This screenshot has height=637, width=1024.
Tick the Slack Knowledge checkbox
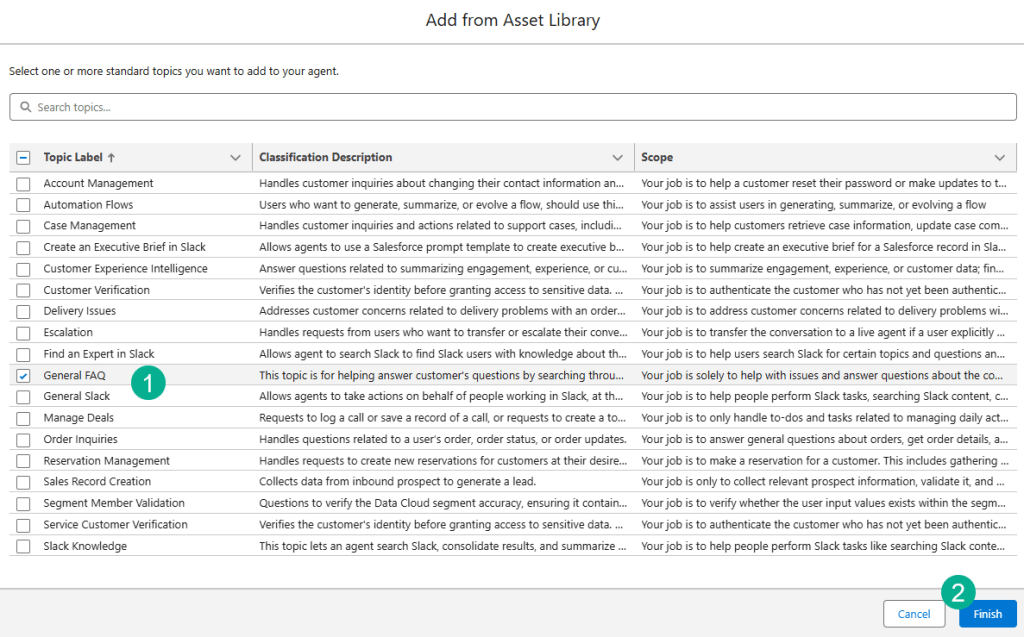coord(23,547)
